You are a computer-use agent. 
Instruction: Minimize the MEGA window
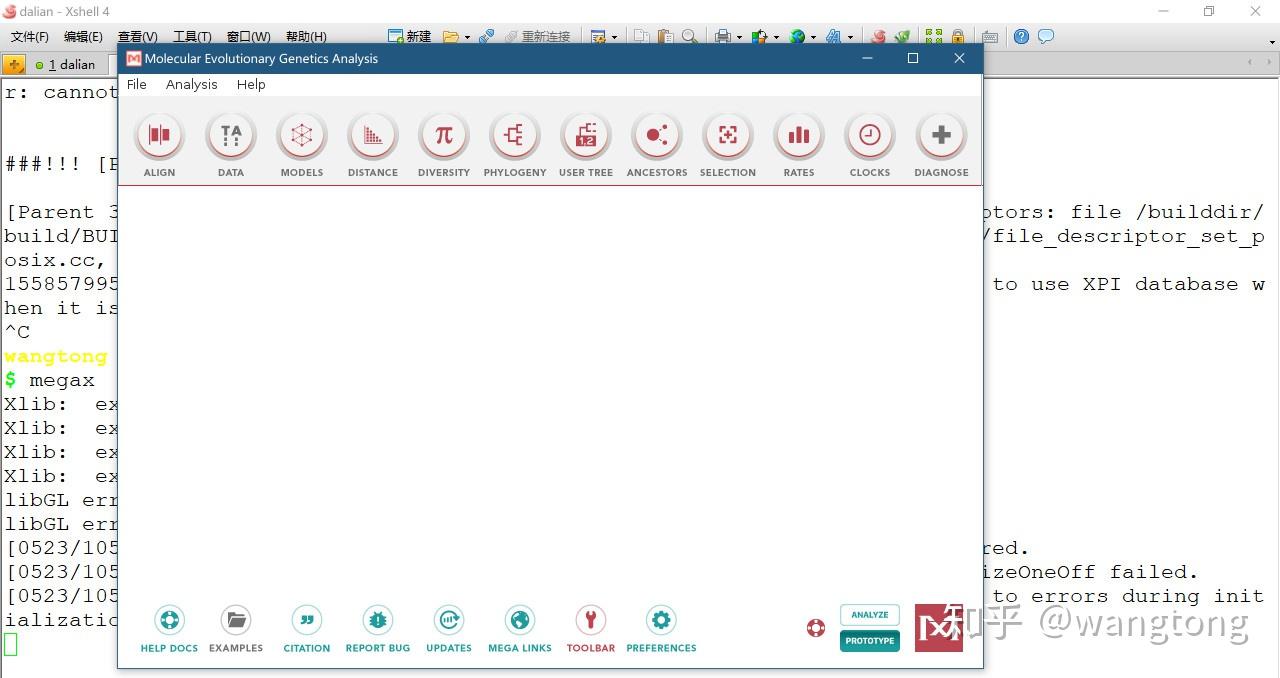(867, 58)
